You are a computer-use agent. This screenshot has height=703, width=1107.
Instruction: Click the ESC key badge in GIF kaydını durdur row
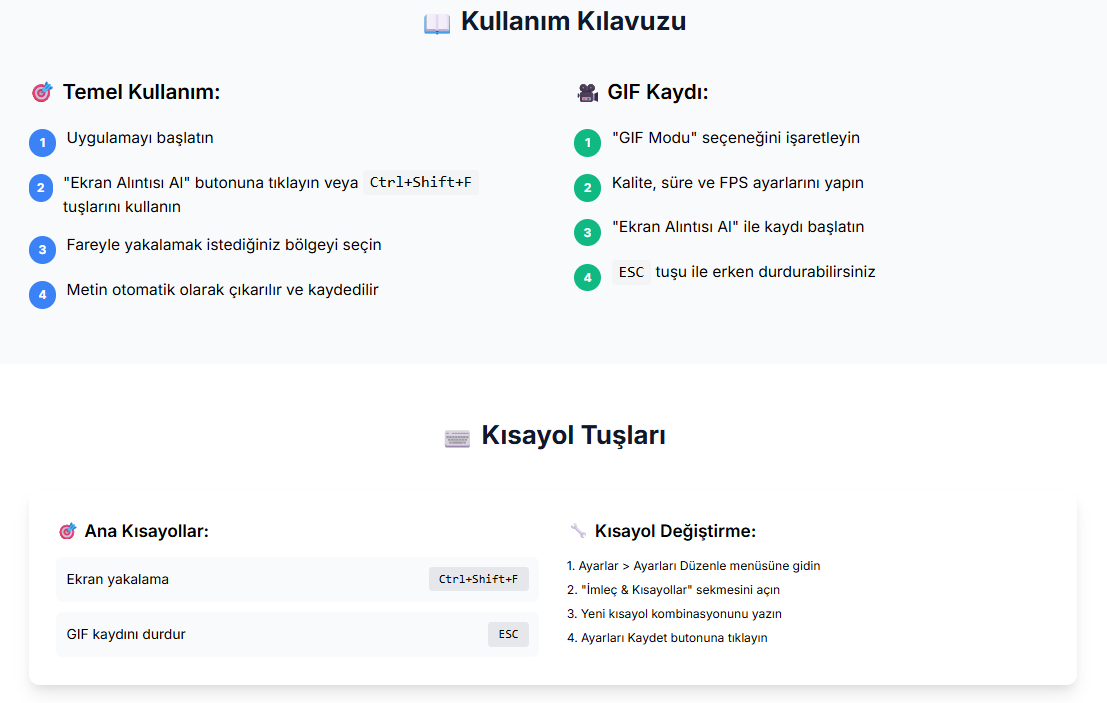(x=508, y=634)
